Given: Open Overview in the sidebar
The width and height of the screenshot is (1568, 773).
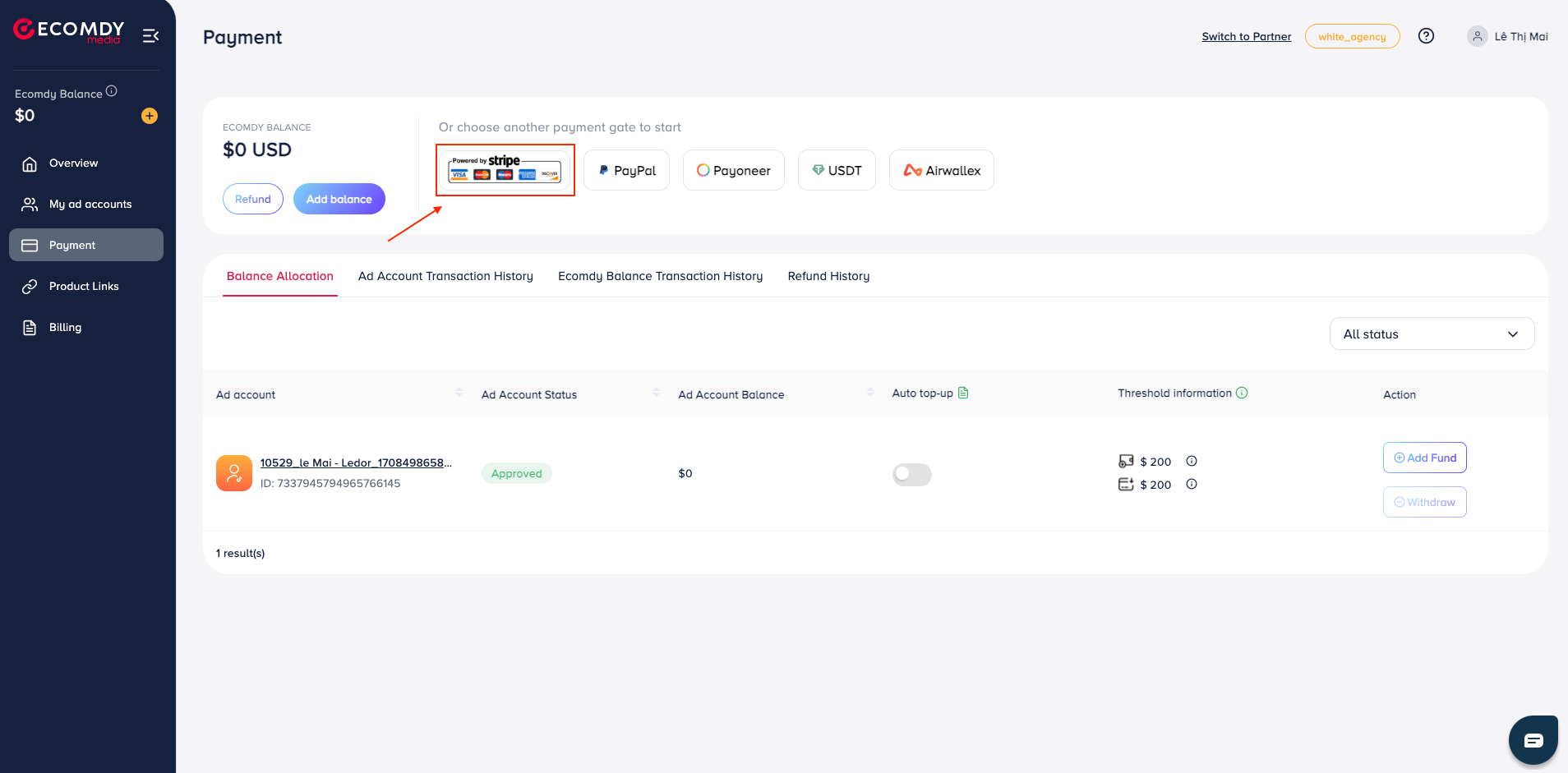Looking at the screenshot, I should (x=86, y=163).
